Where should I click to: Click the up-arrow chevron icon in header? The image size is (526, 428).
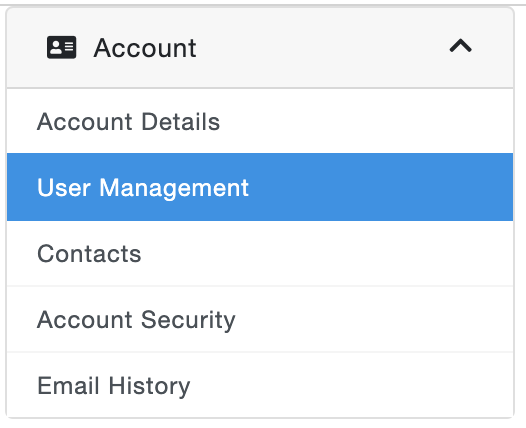(x=461, y=46)
